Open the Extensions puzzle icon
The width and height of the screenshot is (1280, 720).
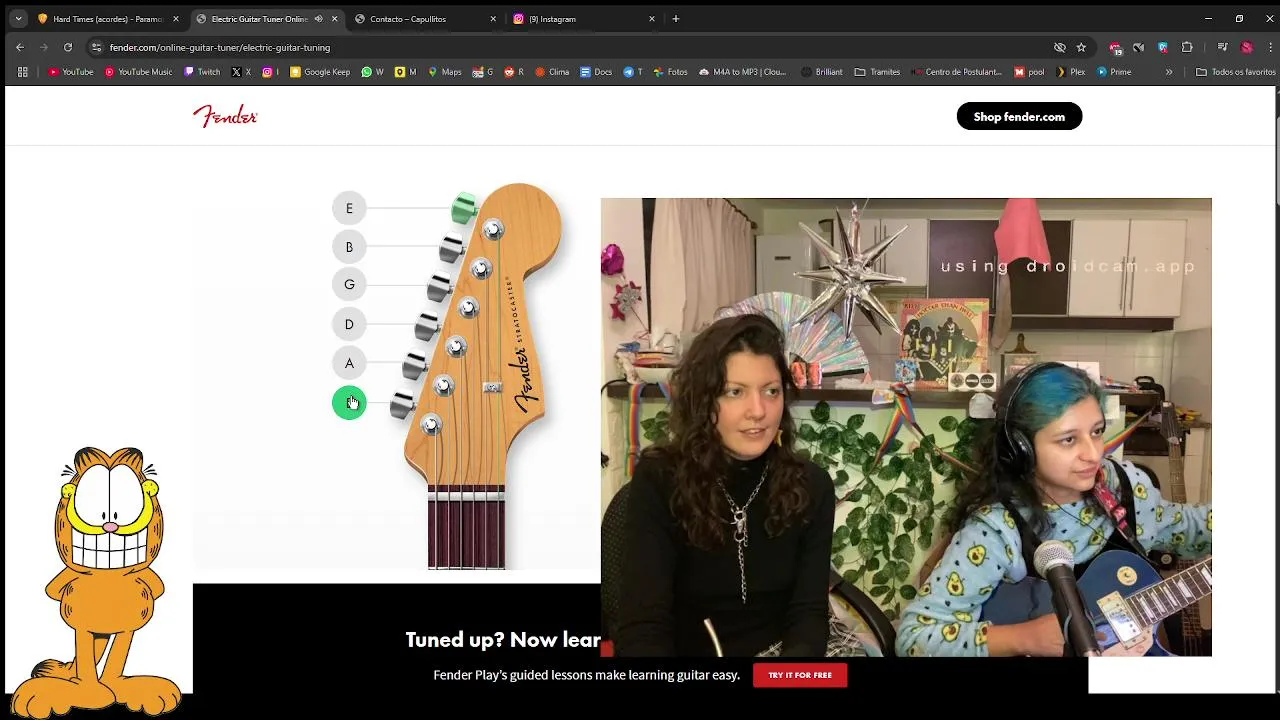click(1187, 47)
